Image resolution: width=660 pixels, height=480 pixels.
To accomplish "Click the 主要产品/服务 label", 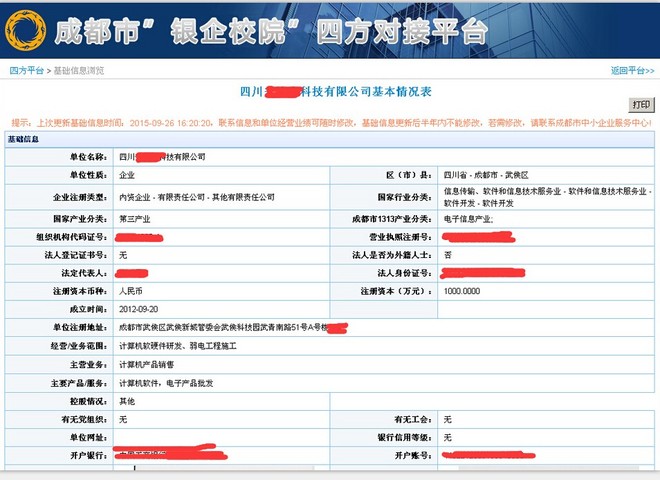I will [x=79, y=383].
